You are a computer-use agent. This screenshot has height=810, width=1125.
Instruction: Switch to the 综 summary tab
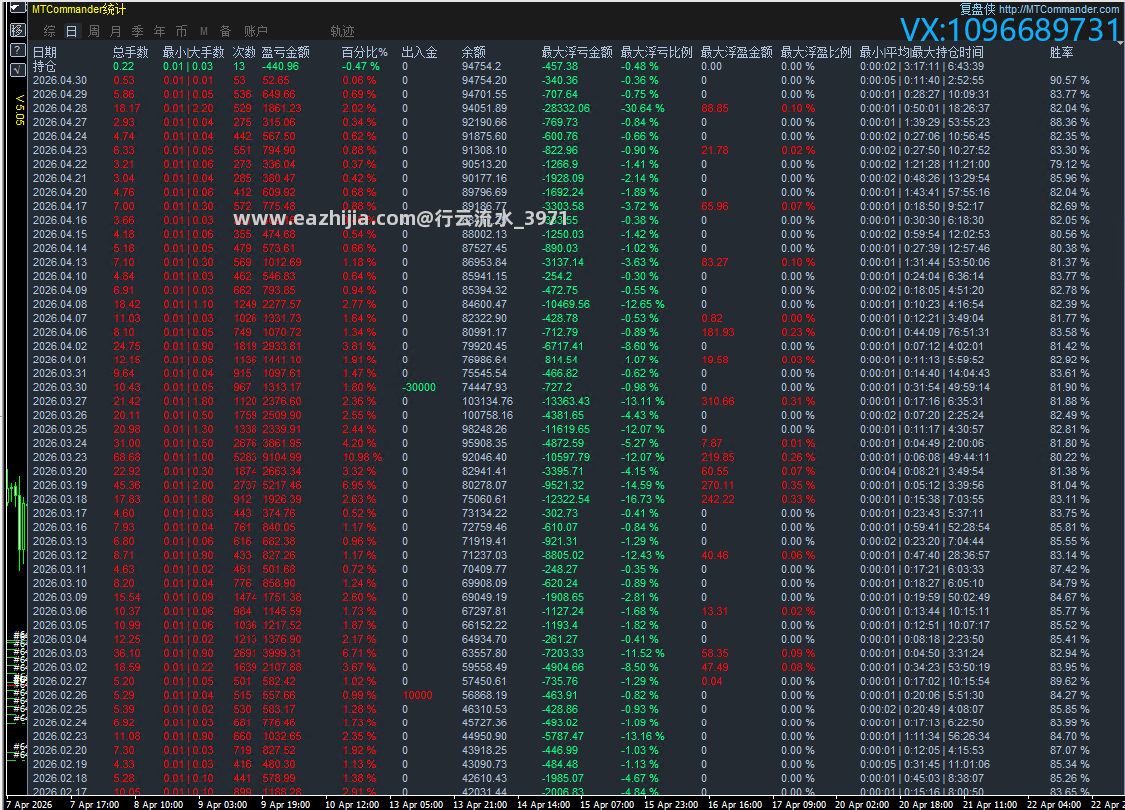50,31
